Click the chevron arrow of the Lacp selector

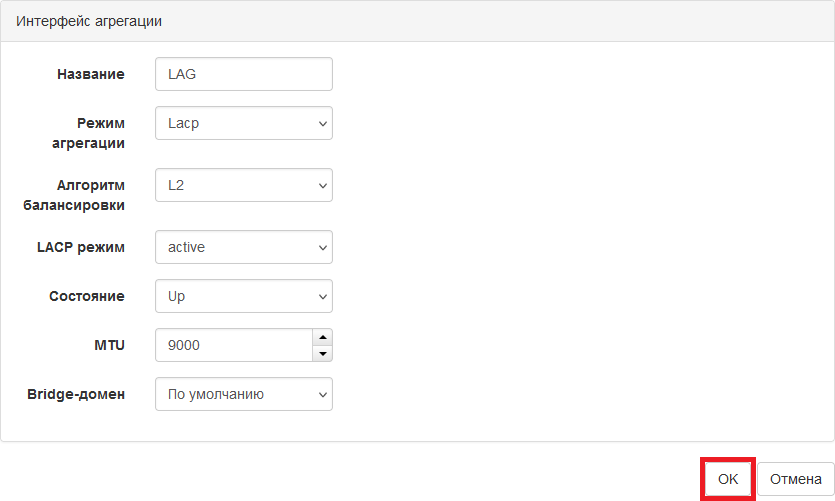323,124
